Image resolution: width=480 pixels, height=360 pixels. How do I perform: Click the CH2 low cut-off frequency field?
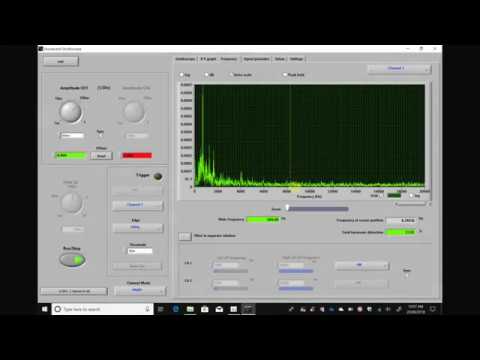pos(227,283)
